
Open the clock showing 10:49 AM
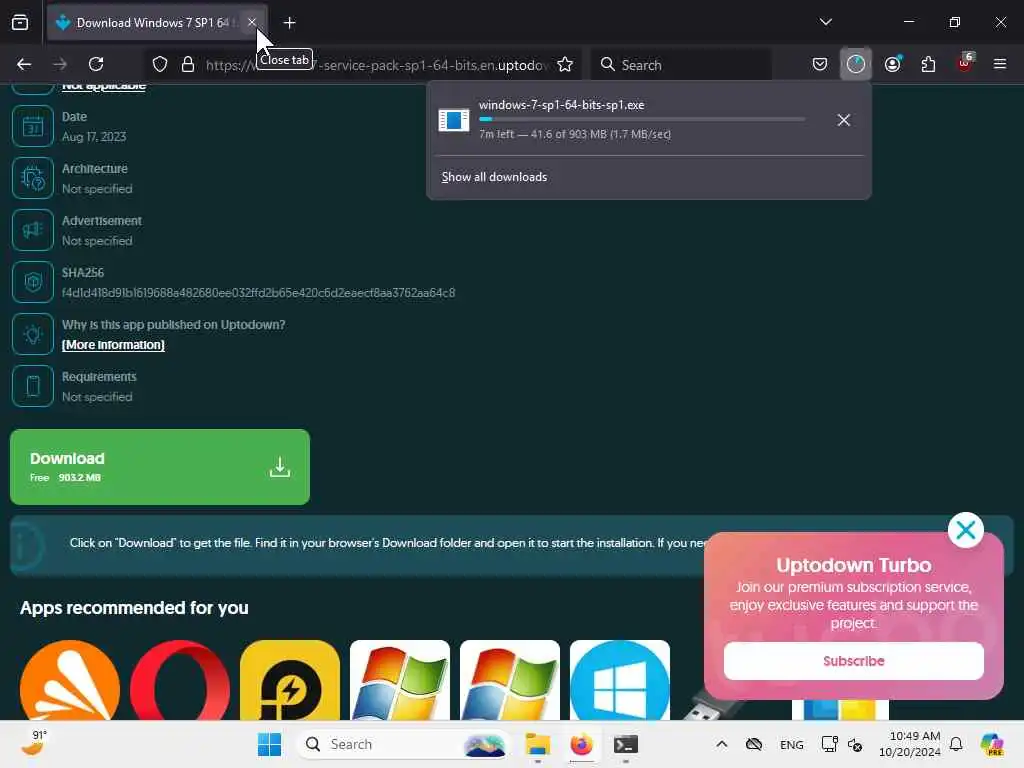pos(910,744)
